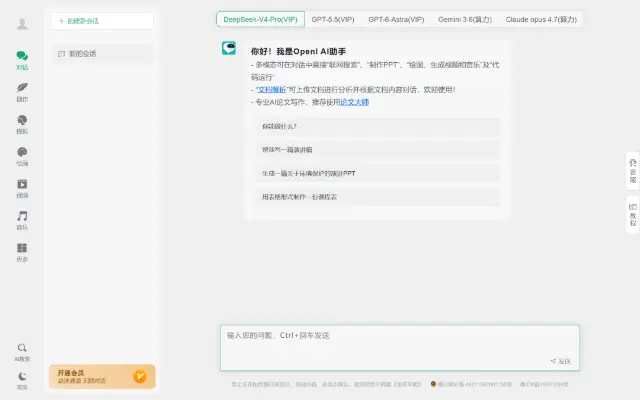Switch to the Claude opus 4.7 model tab

tap(541, 19)
